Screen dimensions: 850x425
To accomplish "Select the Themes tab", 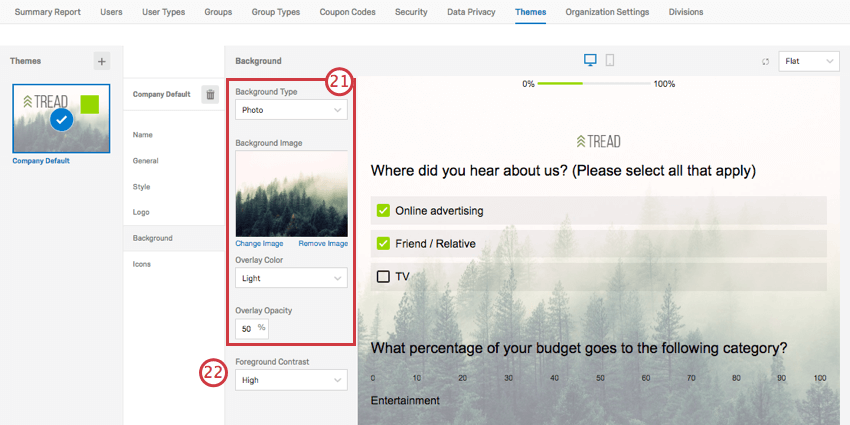I will pyautogui.click(x=531, y=12).
